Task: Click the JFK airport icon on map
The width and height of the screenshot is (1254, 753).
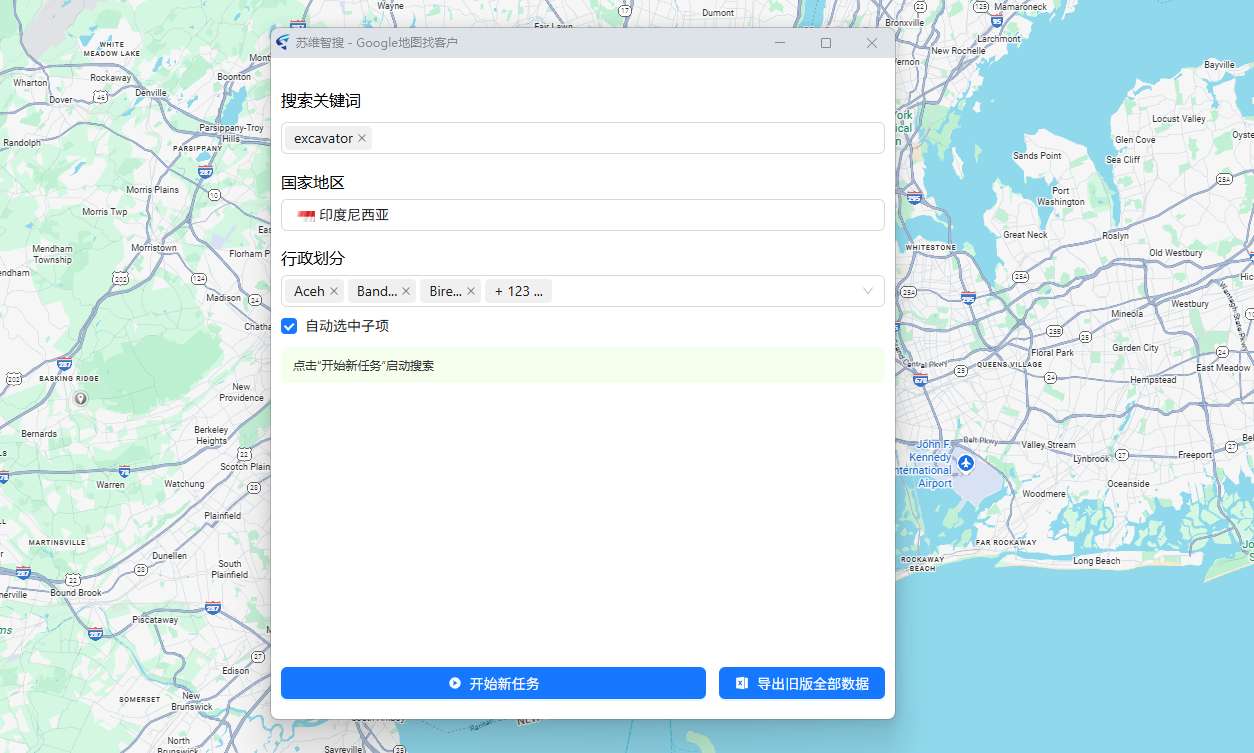Action: click(x=965, y=463)
